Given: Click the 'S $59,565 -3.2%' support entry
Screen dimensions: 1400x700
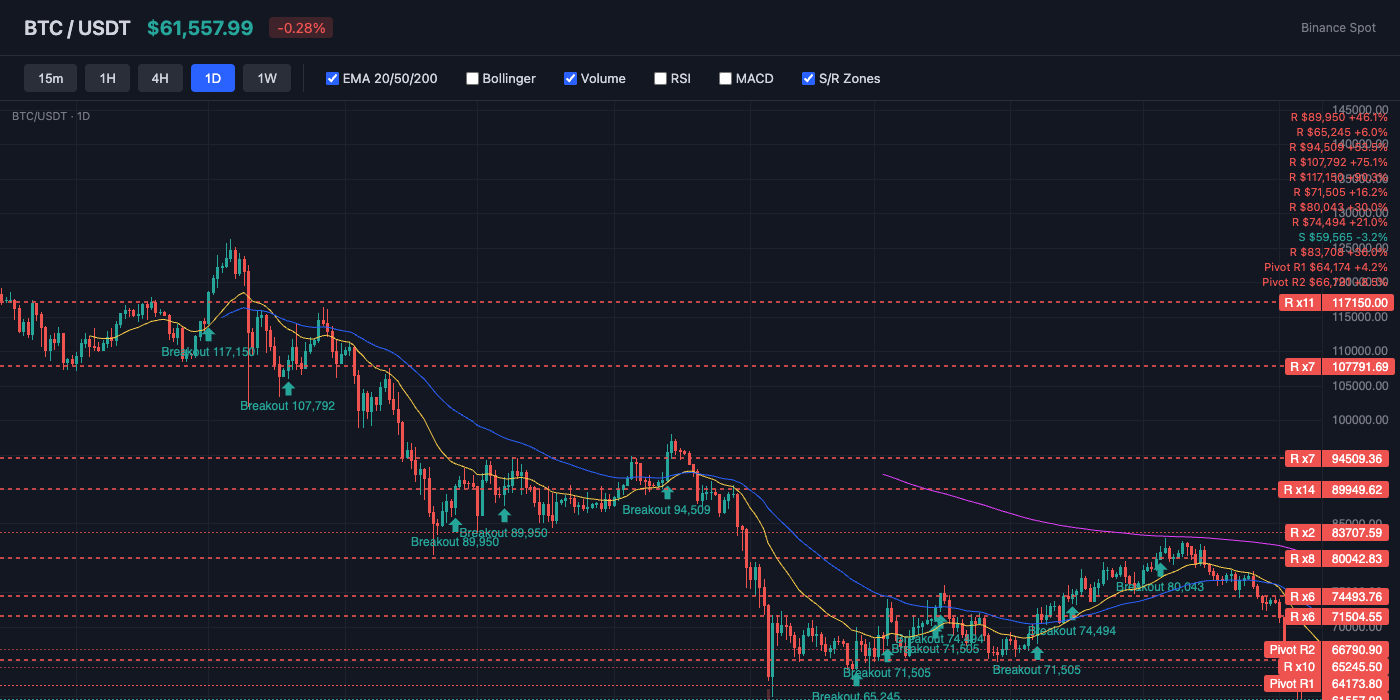Looking at the screenshot, I should click(x=1342, y=237).
